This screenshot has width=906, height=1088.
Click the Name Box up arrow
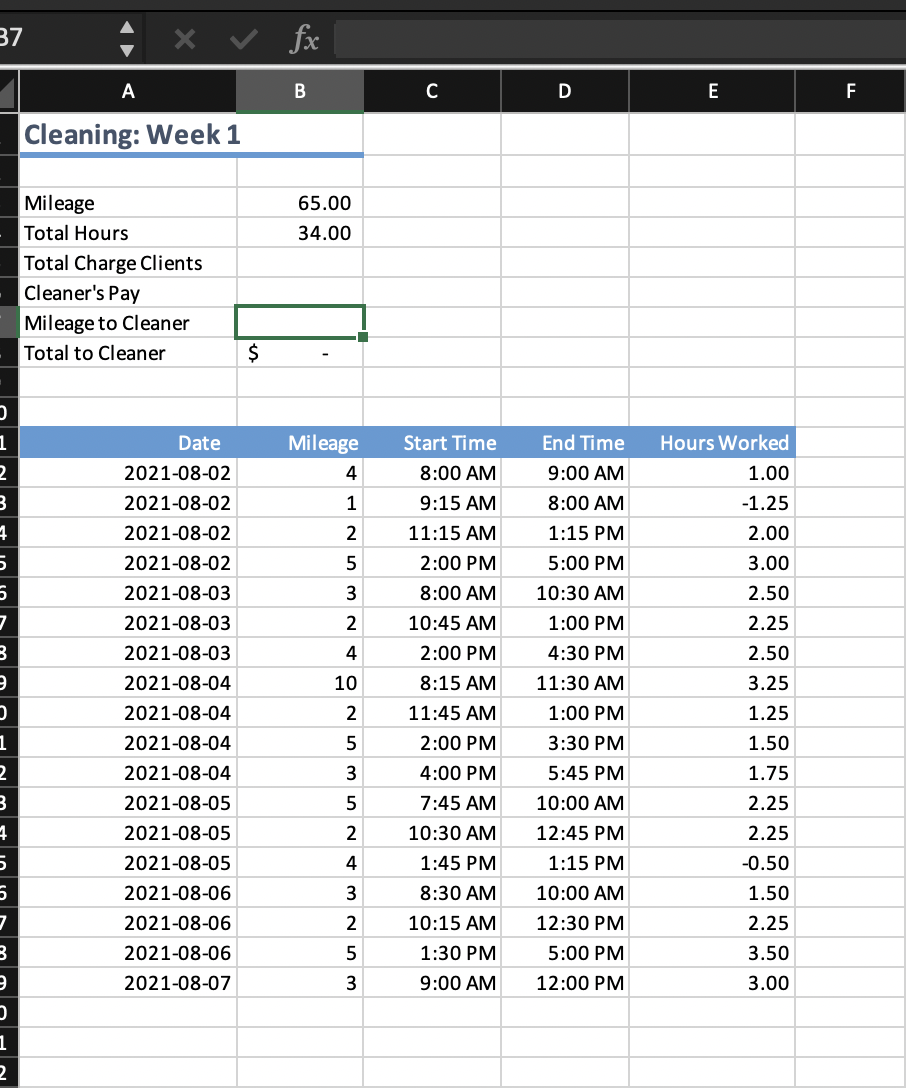(x=127, y=29)
